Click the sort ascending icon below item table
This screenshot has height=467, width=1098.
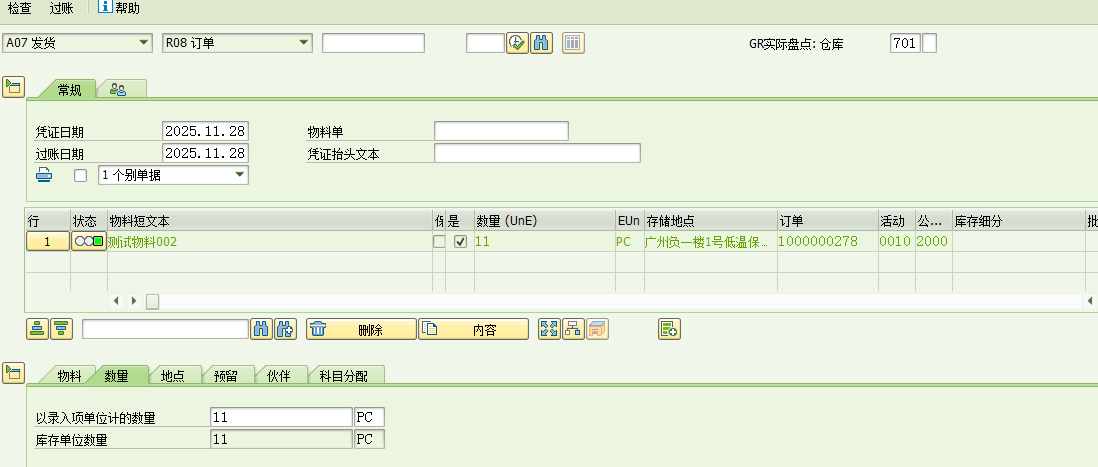coord(37,329)
